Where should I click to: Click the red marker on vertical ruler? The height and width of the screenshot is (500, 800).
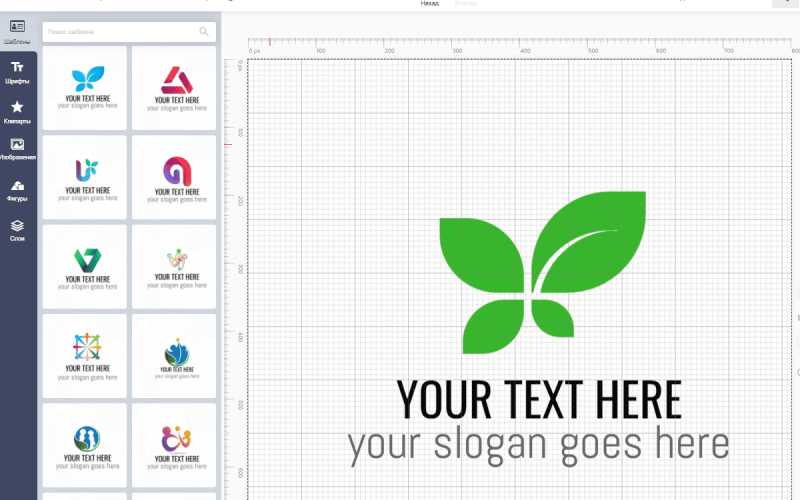coord(228,145)
